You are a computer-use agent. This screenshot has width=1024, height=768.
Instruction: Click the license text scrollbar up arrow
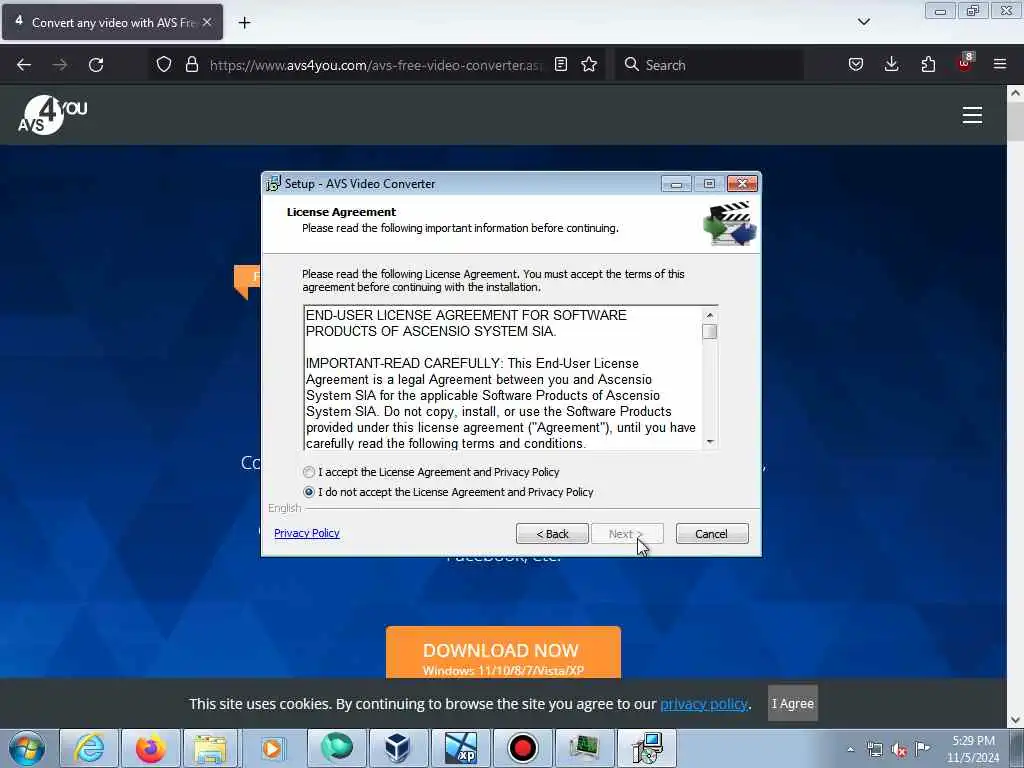(x=710, y=315)
